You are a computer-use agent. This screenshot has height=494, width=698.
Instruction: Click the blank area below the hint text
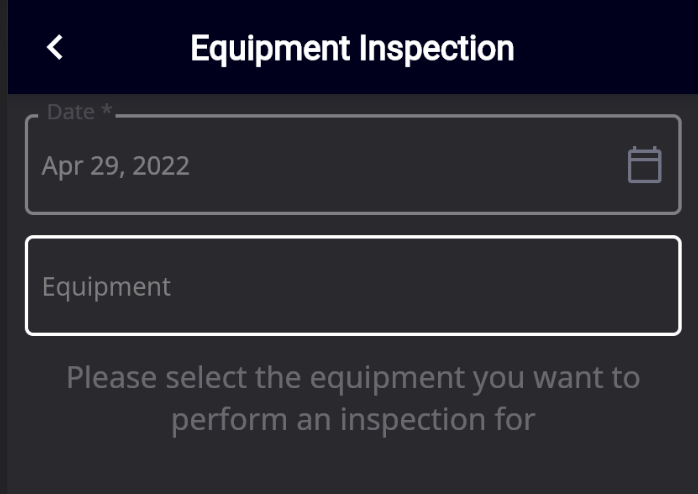pos(353,467)
